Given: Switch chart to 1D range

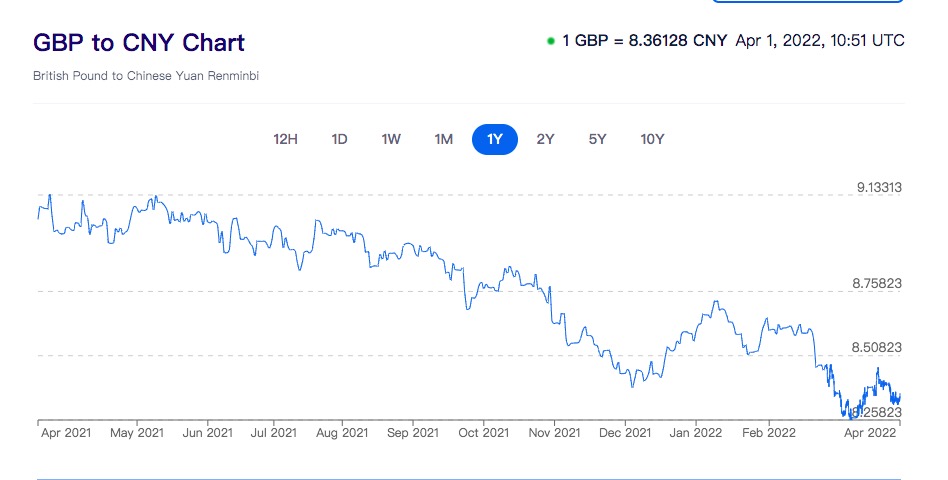Looking at the screenshot, I should click(x=339, y=139).
